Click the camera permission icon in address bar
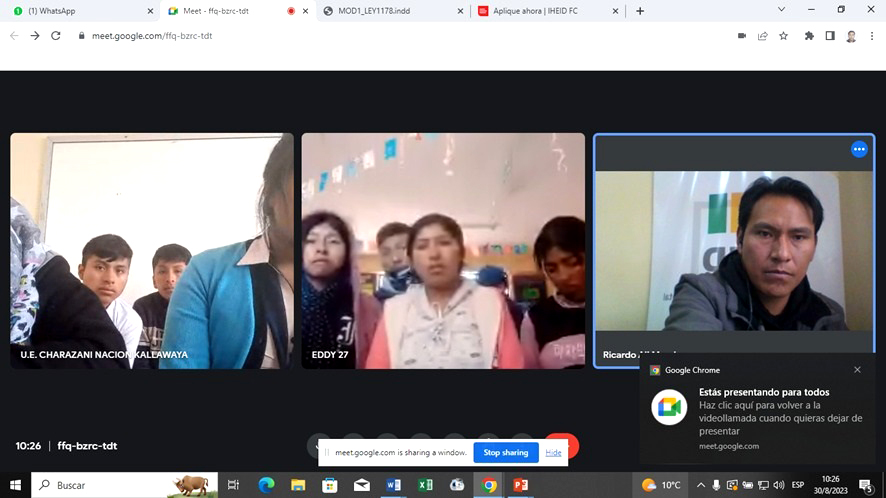Viewport: 886px width, 498px height. [x=742, y=36]
